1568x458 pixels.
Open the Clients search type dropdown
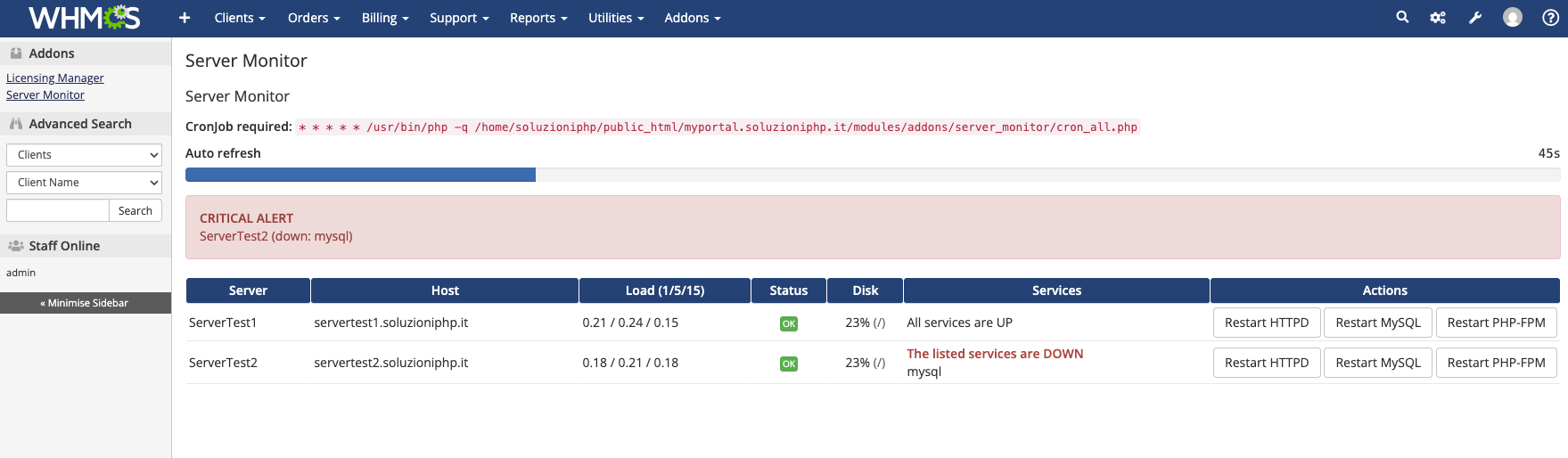[x=84, y=155]
